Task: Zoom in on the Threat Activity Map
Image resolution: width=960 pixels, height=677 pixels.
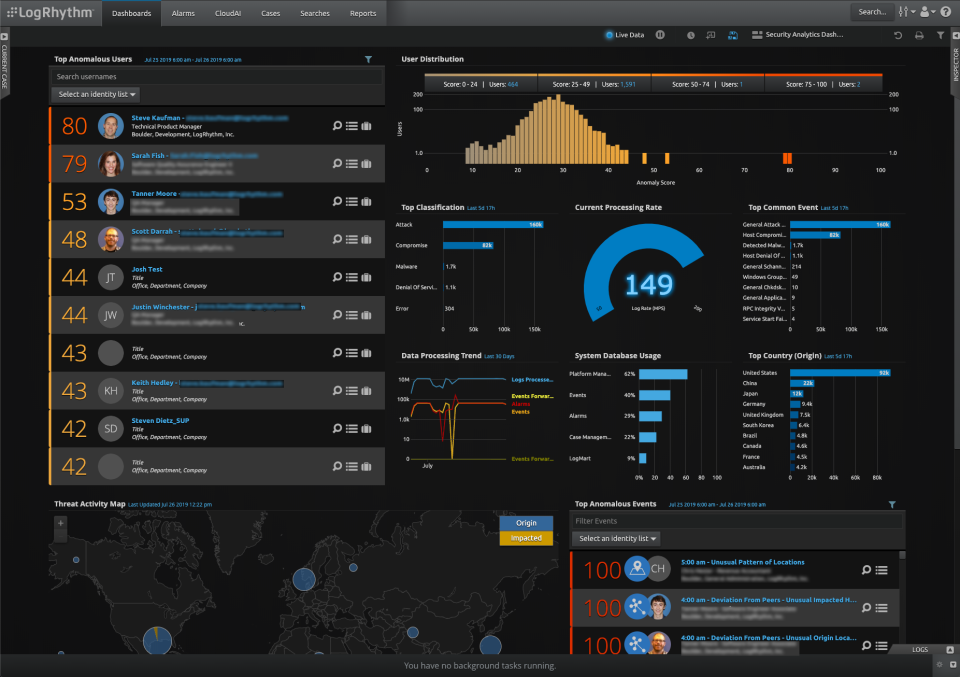Action: pyautogui.click(x=60, y=523)
